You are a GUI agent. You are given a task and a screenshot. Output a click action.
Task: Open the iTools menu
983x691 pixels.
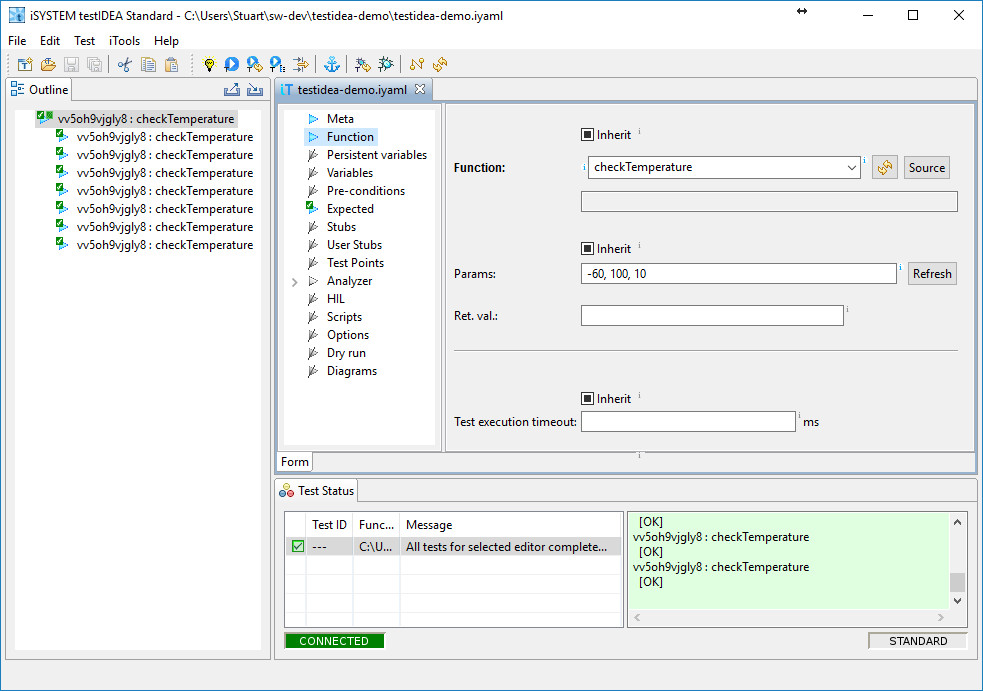click(x=124, y=41)
